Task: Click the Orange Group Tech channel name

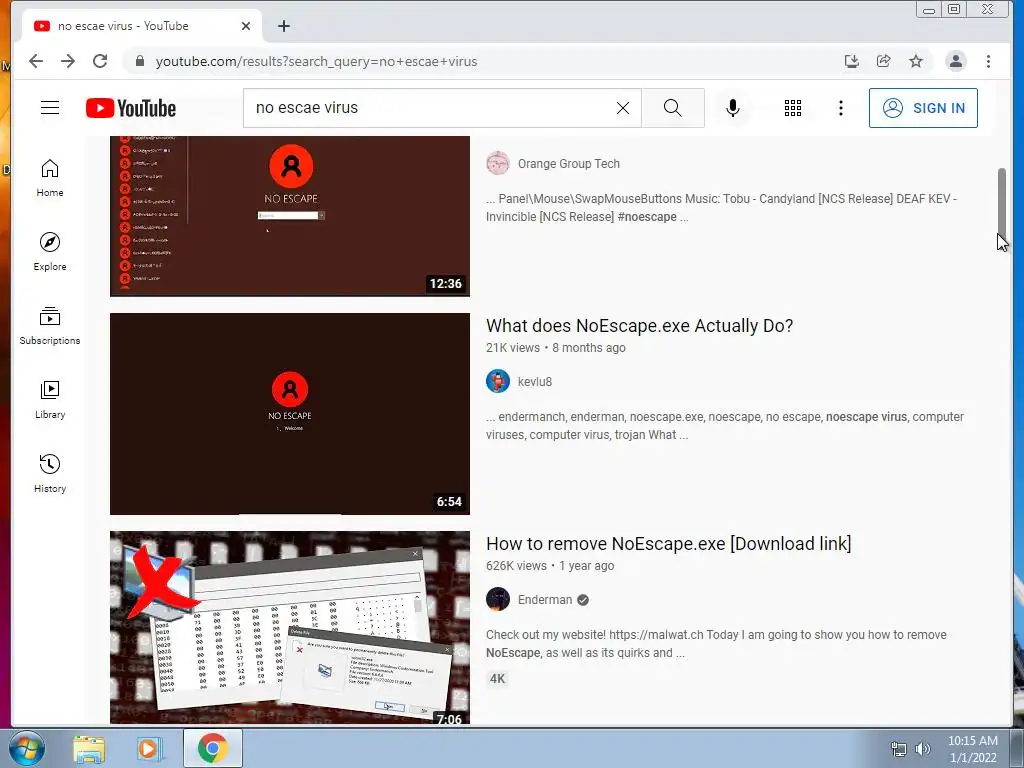Action: [569, 164]
